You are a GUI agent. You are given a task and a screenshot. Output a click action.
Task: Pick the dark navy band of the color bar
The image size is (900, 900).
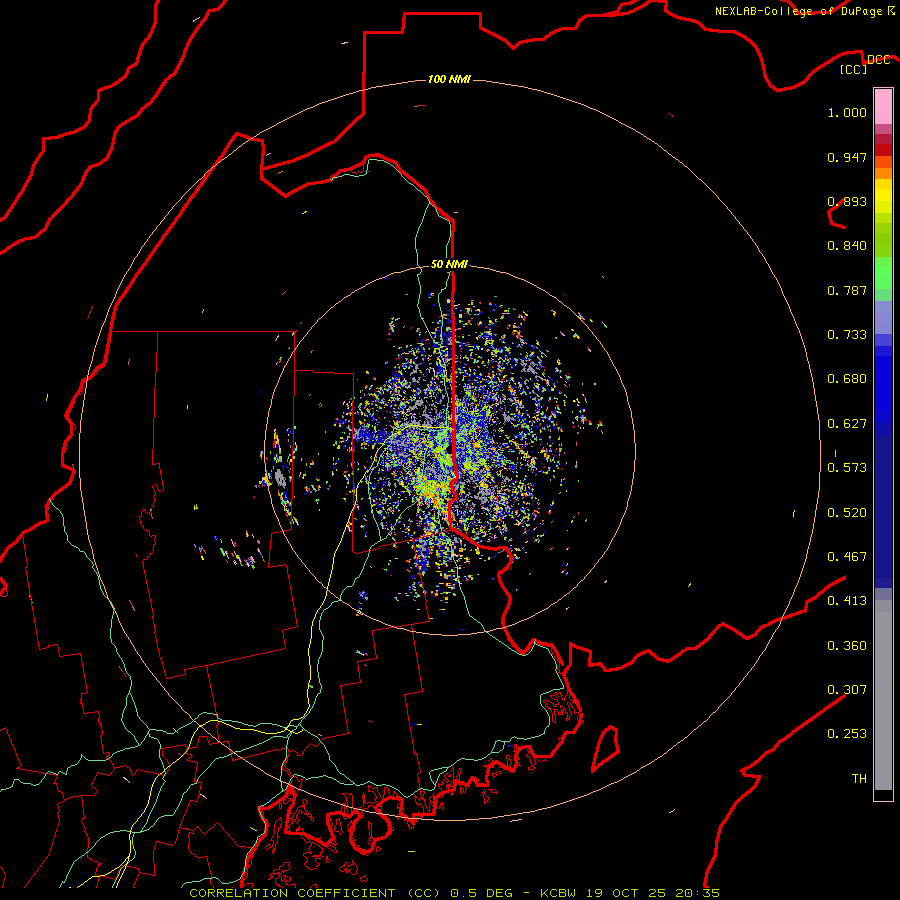click(883, 511)
